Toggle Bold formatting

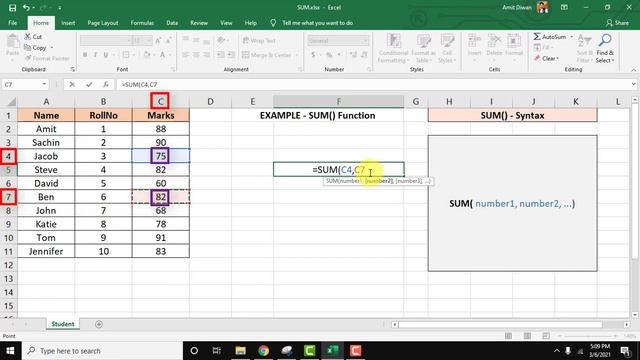[85, 55]
